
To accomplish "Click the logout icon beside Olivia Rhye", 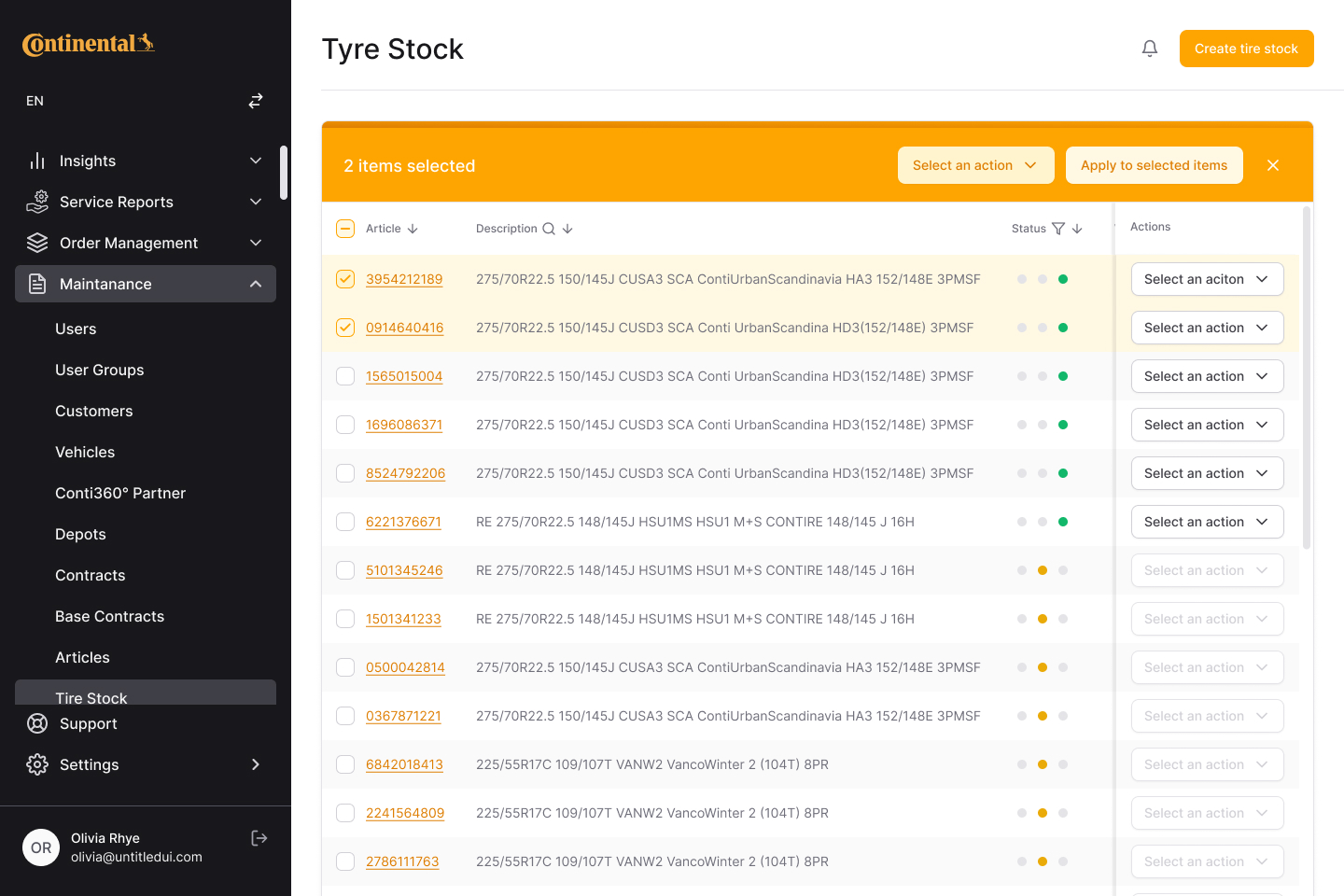I will click(x=259, y=838).
